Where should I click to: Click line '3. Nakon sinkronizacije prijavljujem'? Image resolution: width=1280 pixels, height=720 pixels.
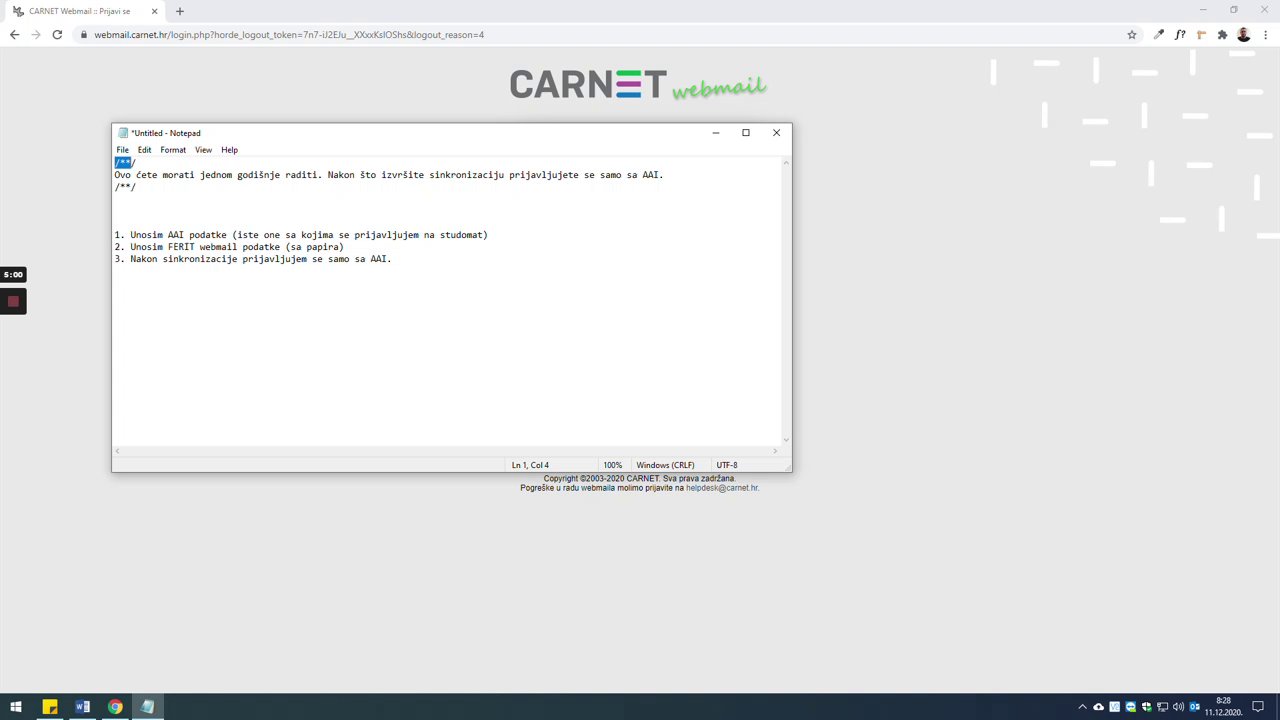pyautogui.click(x=253, y=259)
